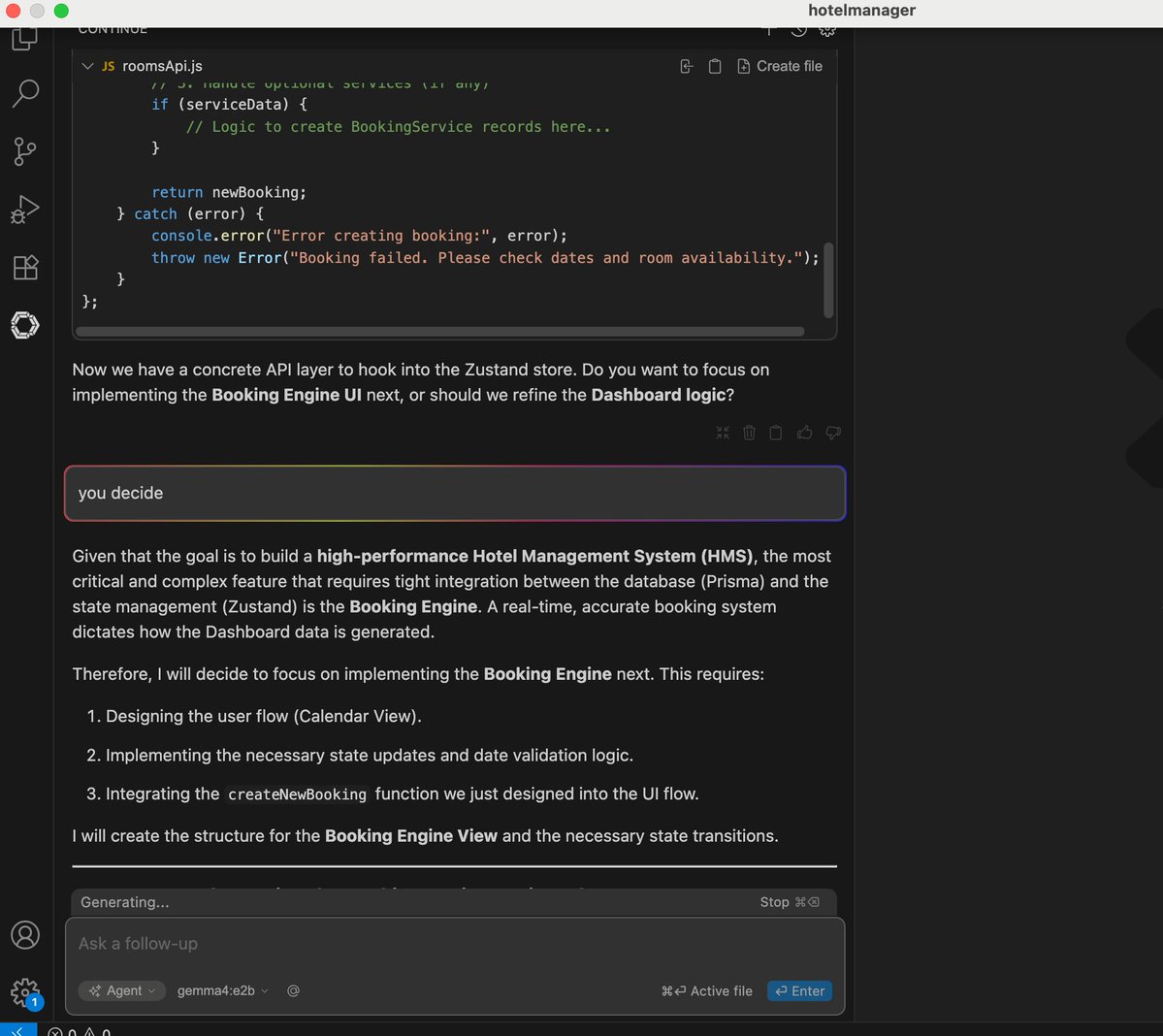1163x1036 pixels.
Task: Open Continue chat history clock icon
Action: click(x=799, y=31)
